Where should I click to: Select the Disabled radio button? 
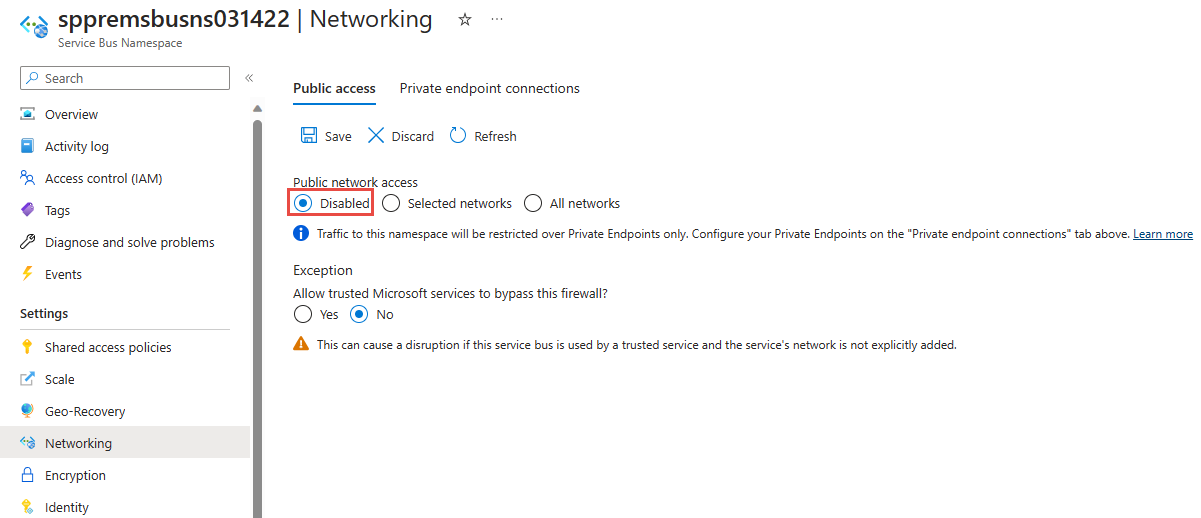(x=303, y=203)
